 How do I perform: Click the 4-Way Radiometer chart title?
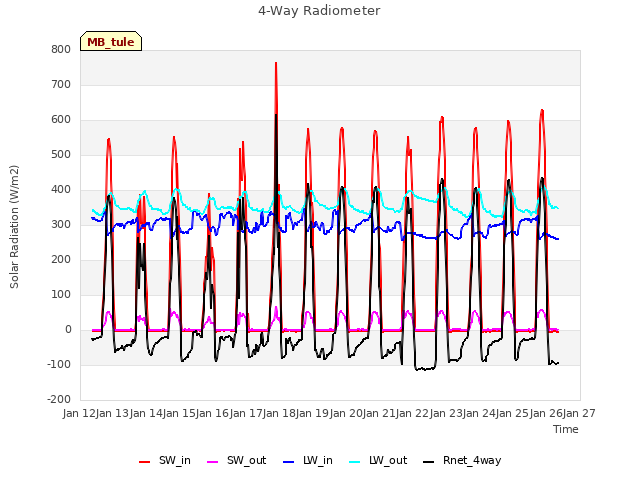(x=319, y=11)
